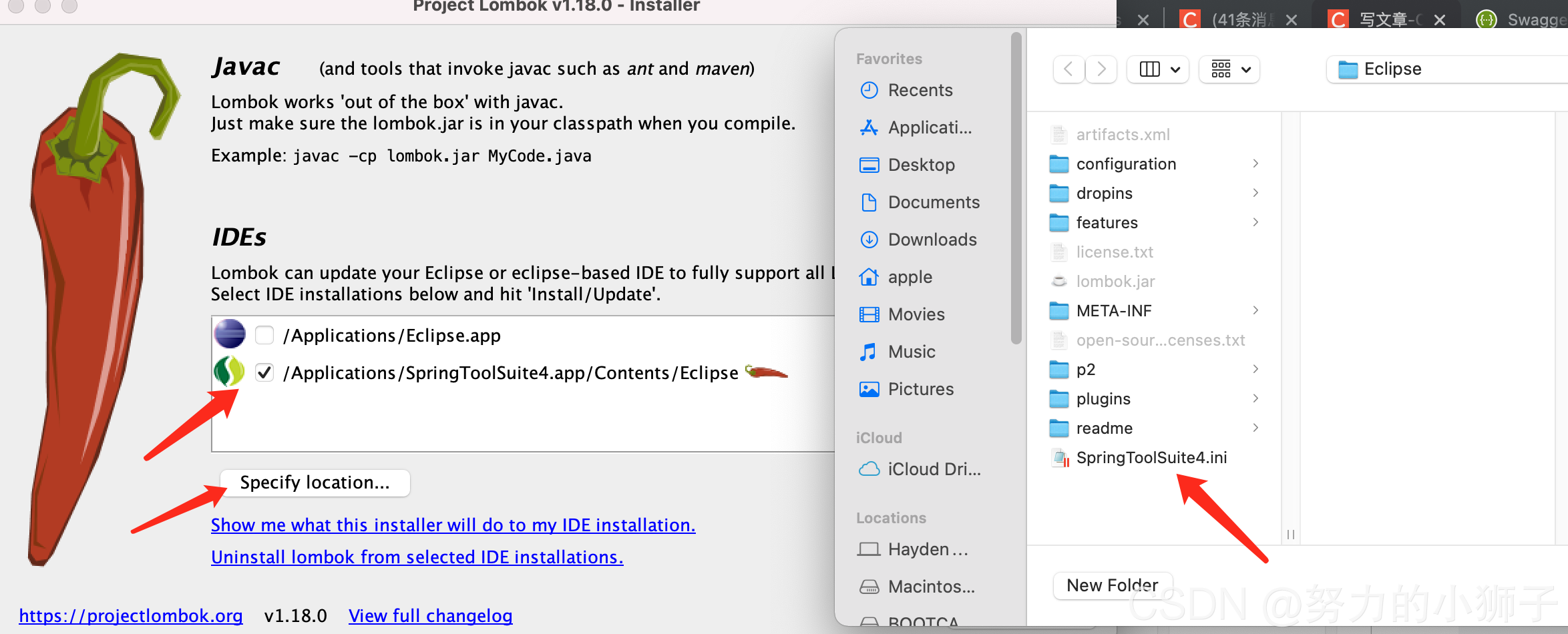Select the META-INF folder

point(1114,310)
